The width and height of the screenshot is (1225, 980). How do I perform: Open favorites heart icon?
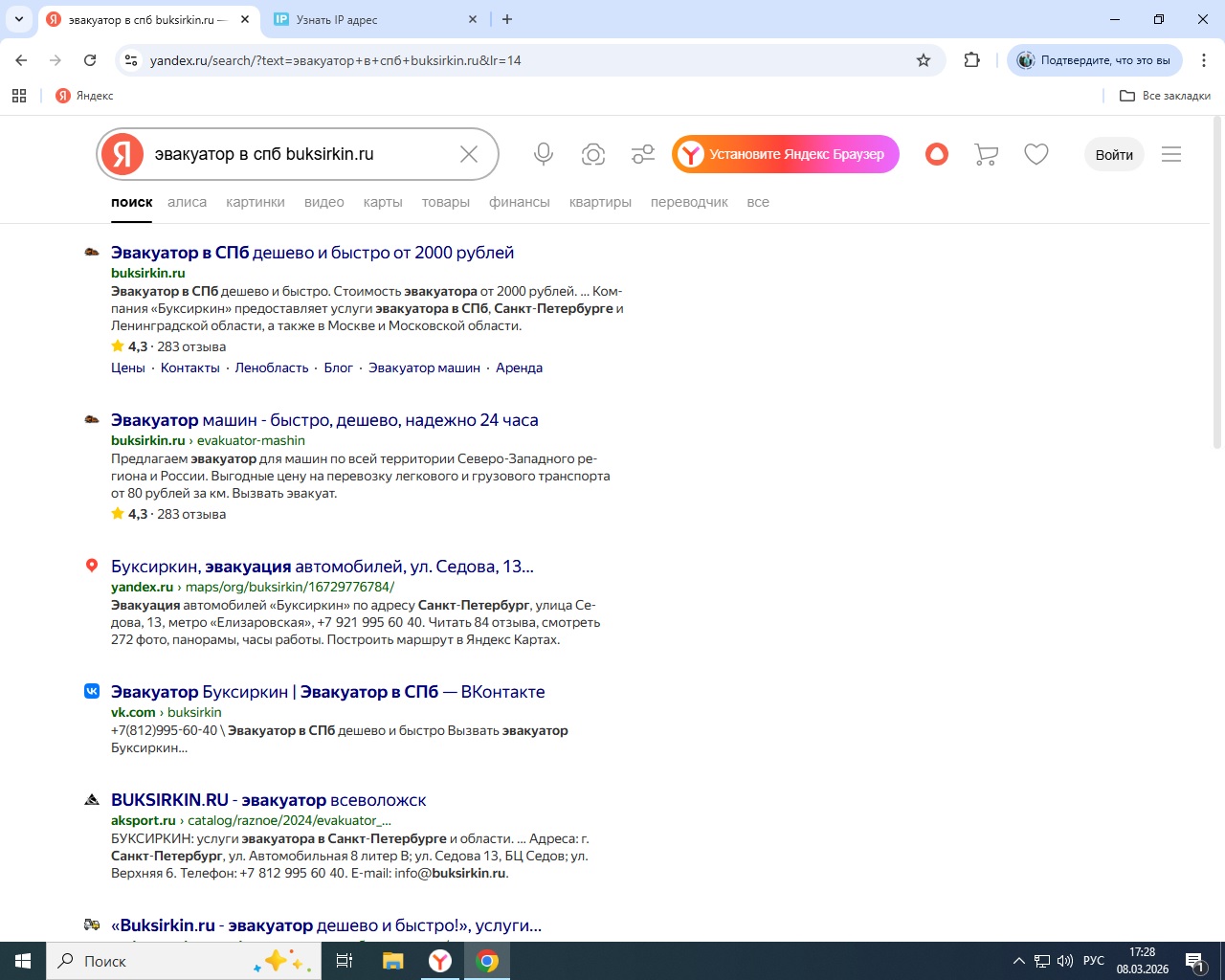tap(1036, 154)
